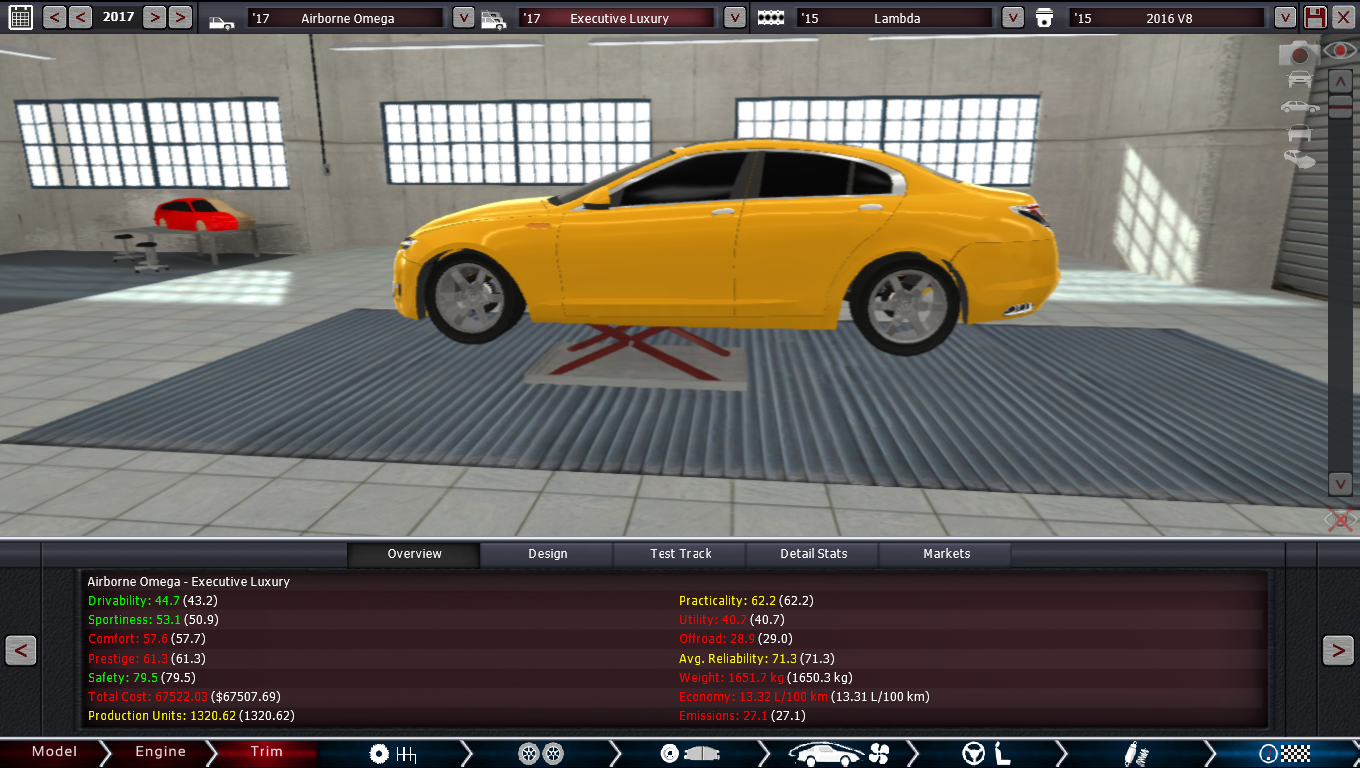Switch to side view car icon

[x=1299, y=106]
